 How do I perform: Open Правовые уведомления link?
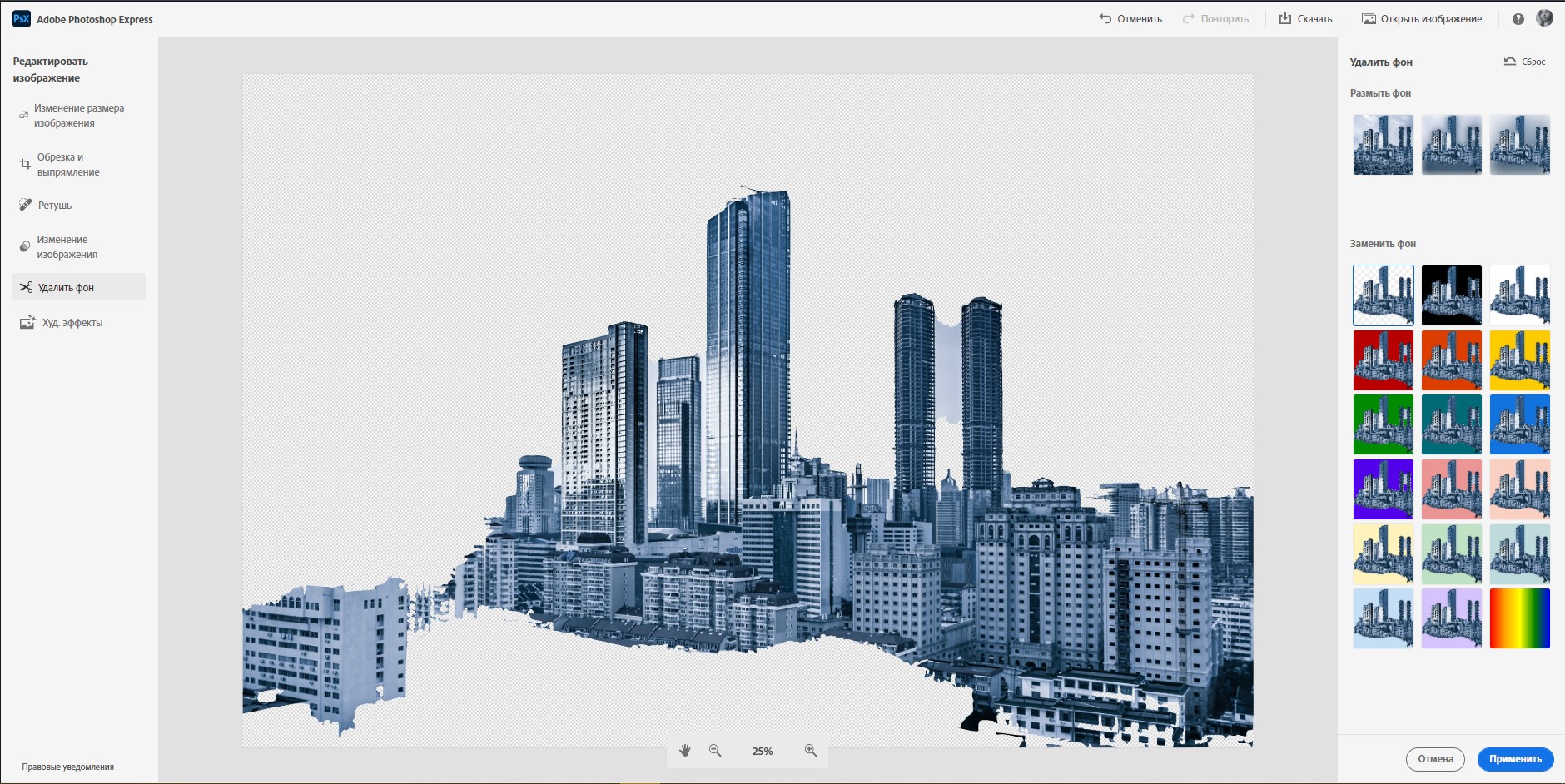pyautogui.click(x=67, y=767)
